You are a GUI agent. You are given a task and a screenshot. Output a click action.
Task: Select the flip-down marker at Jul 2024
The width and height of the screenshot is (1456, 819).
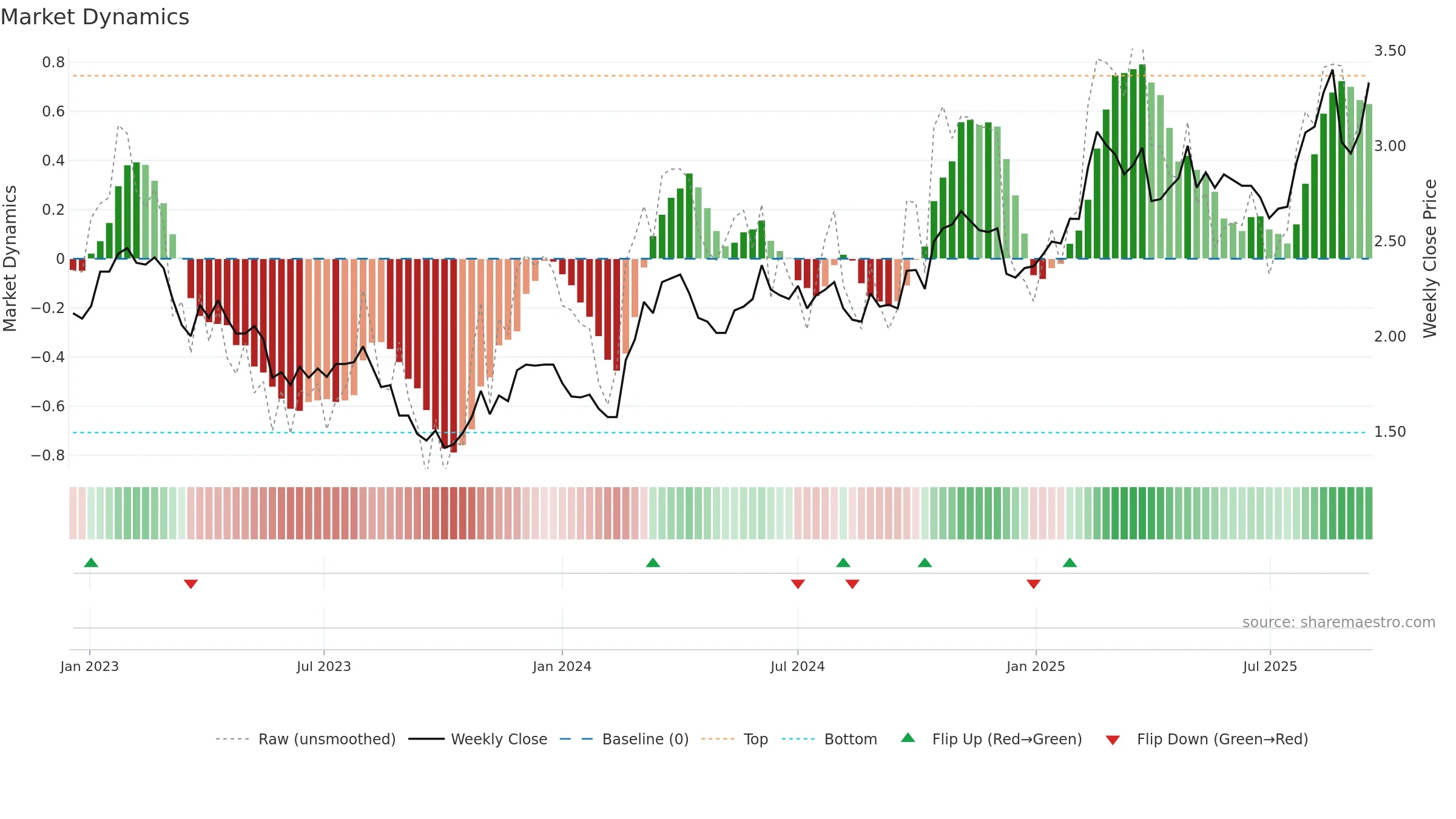coord(798,584)
